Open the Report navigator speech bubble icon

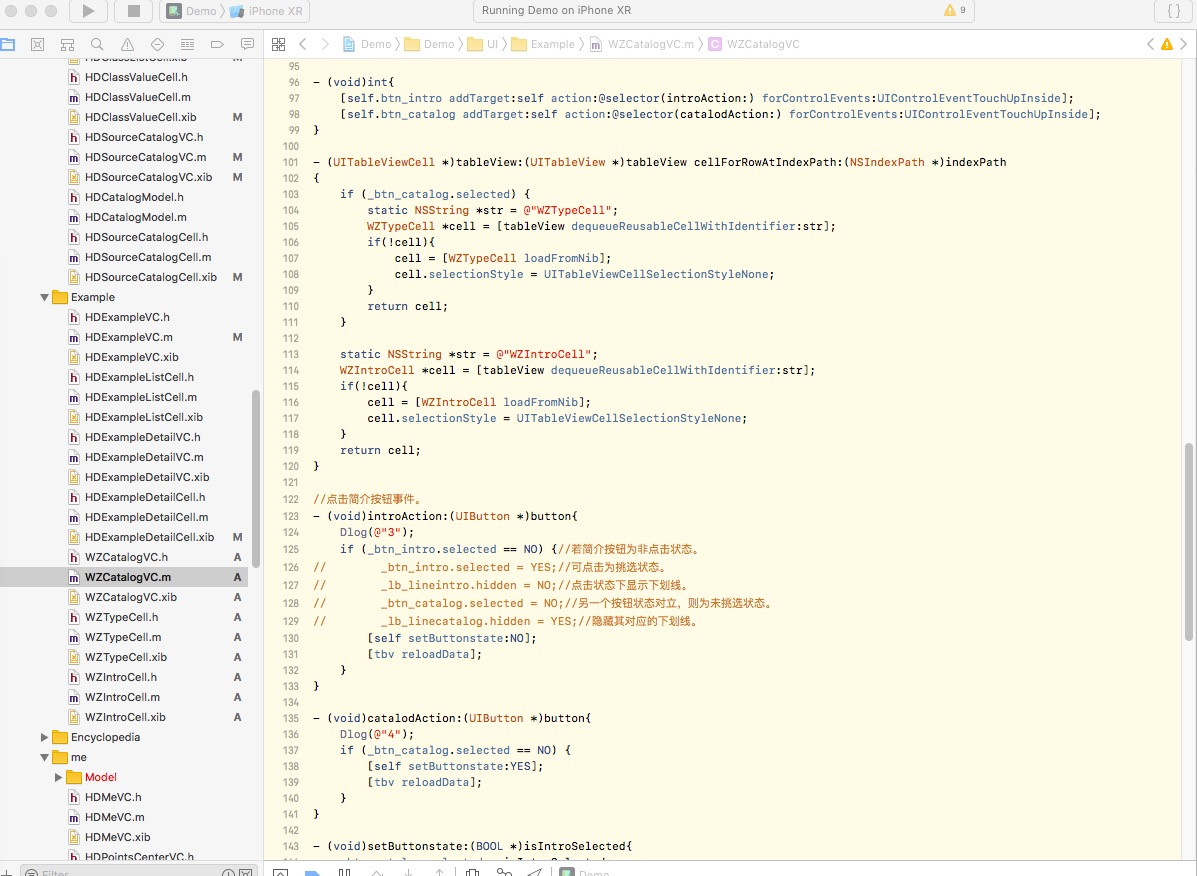pos(247,45)
